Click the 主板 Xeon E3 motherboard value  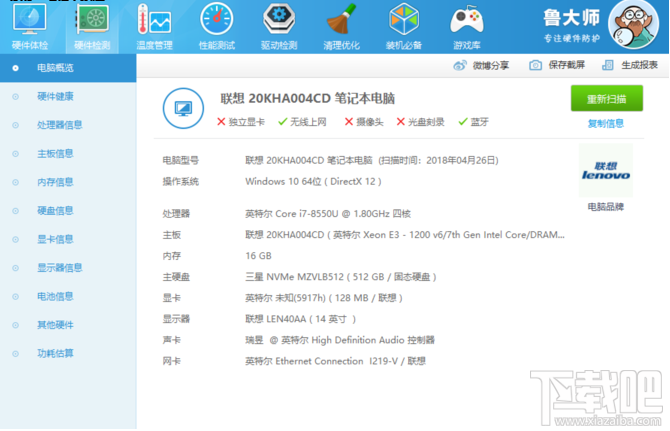(x=405, y=235)
